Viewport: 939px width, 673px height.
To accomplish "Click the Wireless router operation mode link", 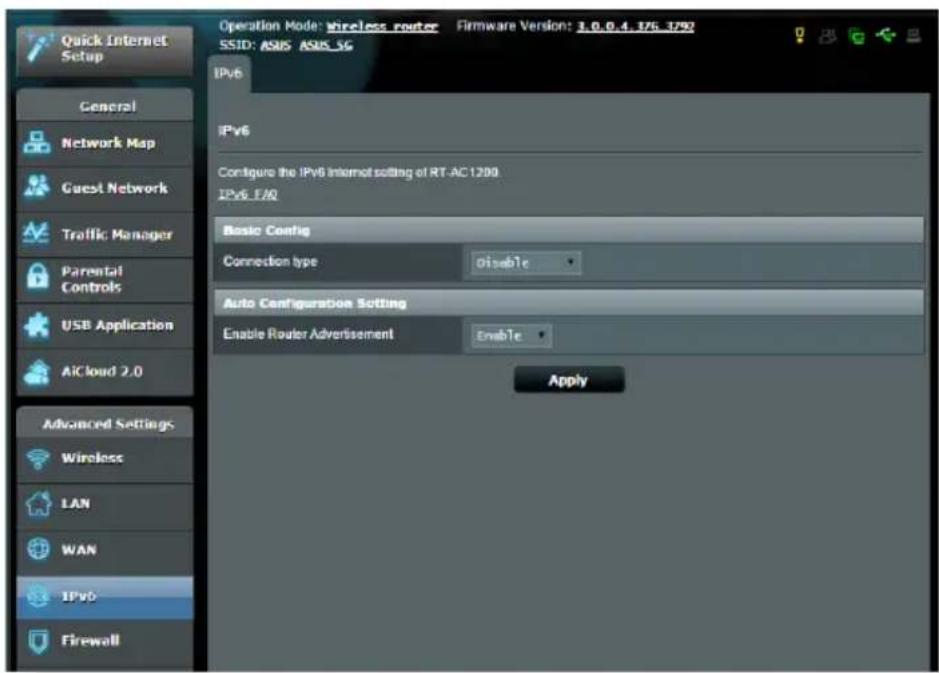I will [382, 27].
